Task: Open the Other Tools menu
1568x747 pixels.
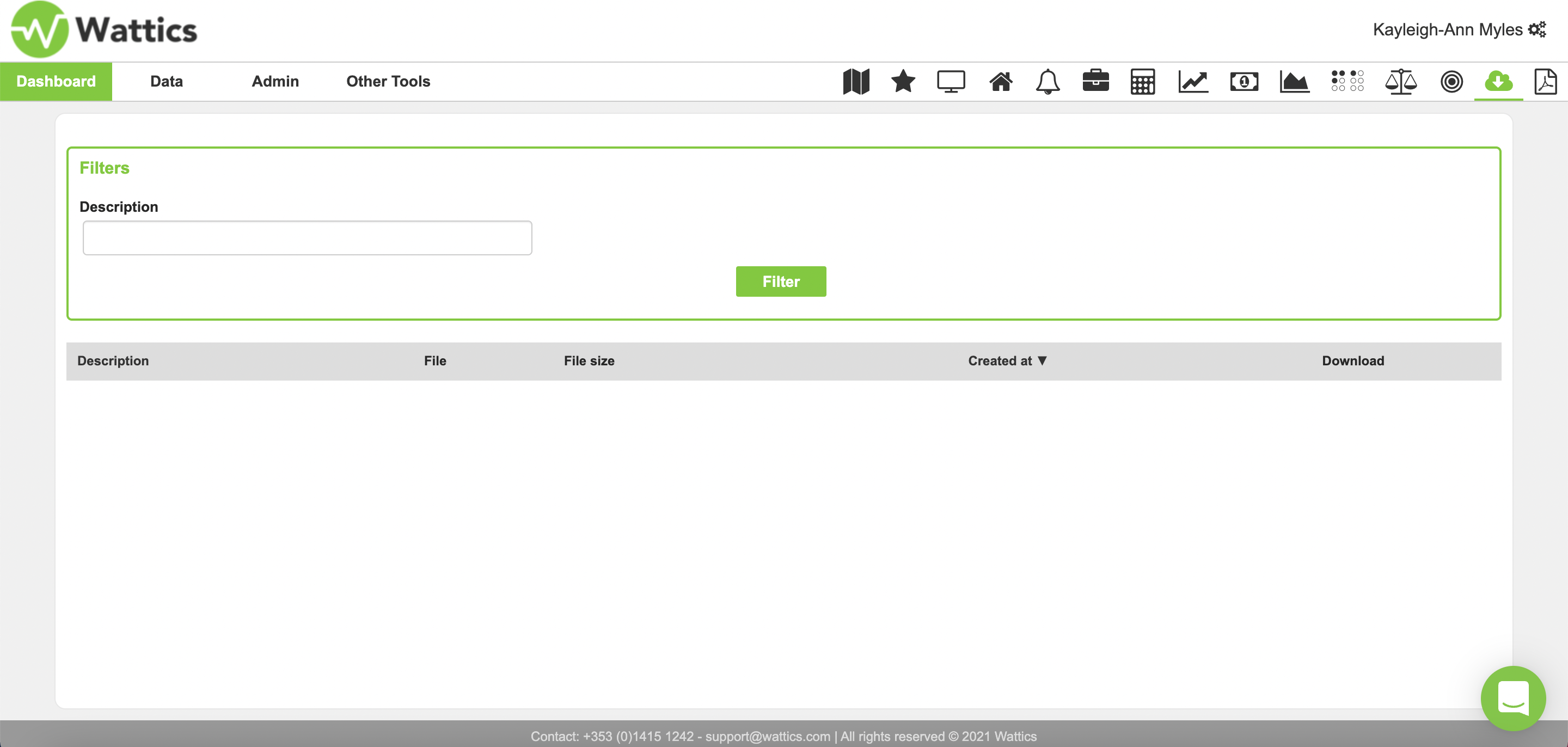Action: (x=388, y=82)
